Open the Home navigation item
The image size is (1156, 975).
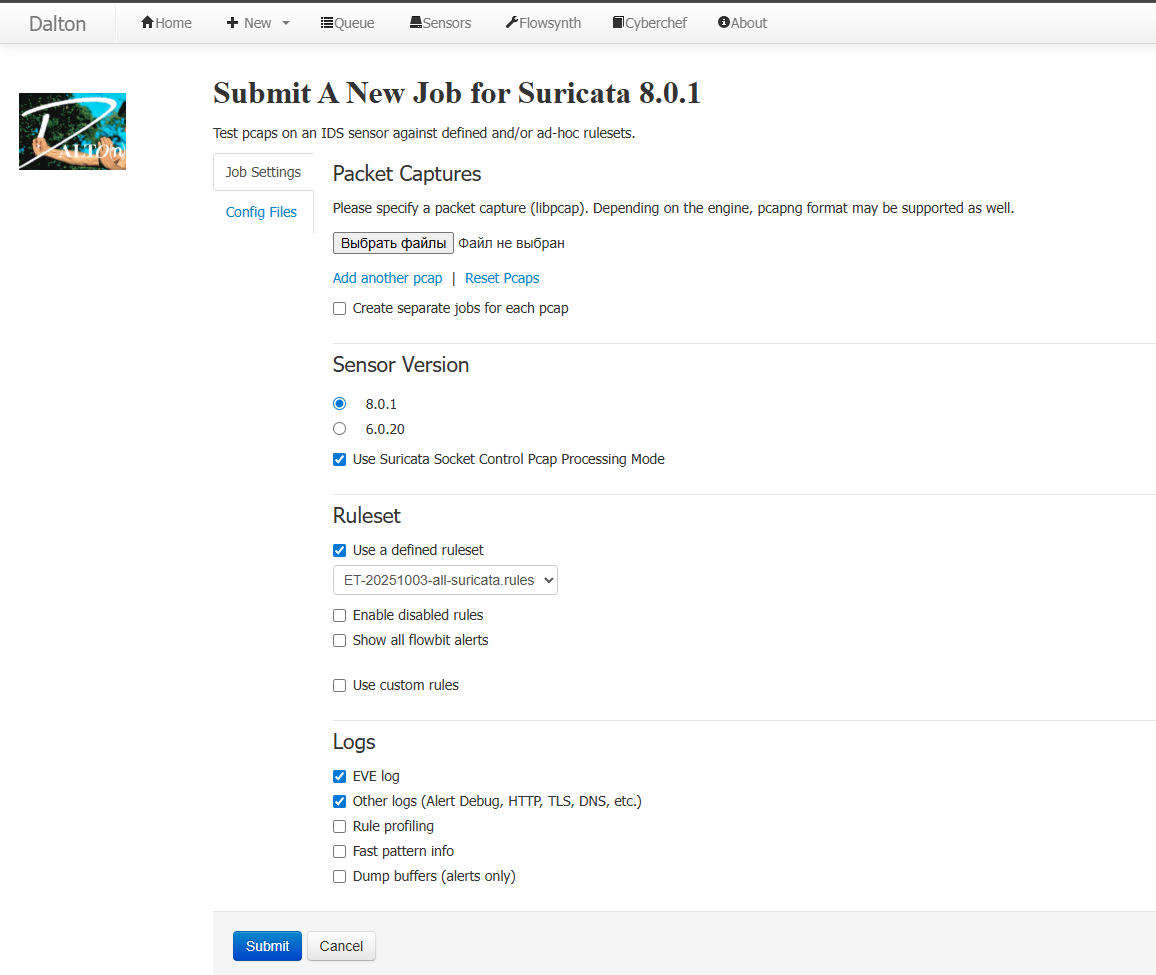(x=167, y=23)
